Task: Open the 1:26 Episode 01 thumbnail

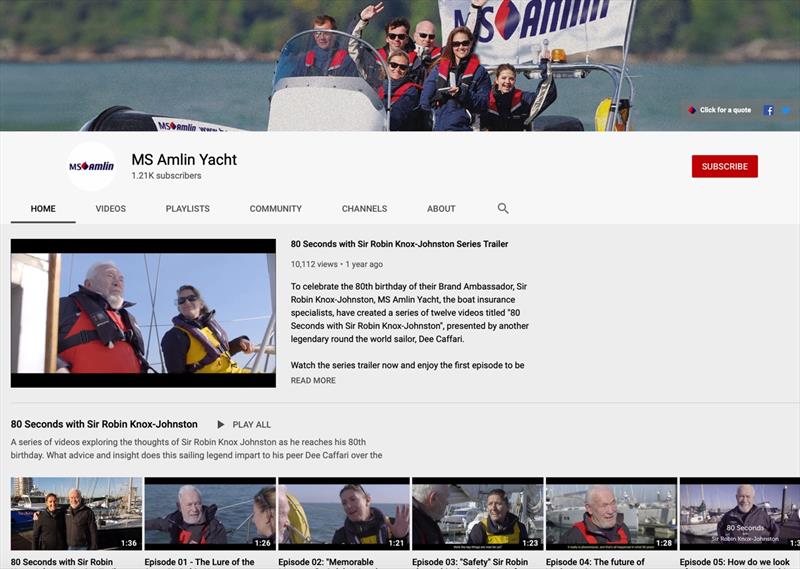Action: pos(210,513)
